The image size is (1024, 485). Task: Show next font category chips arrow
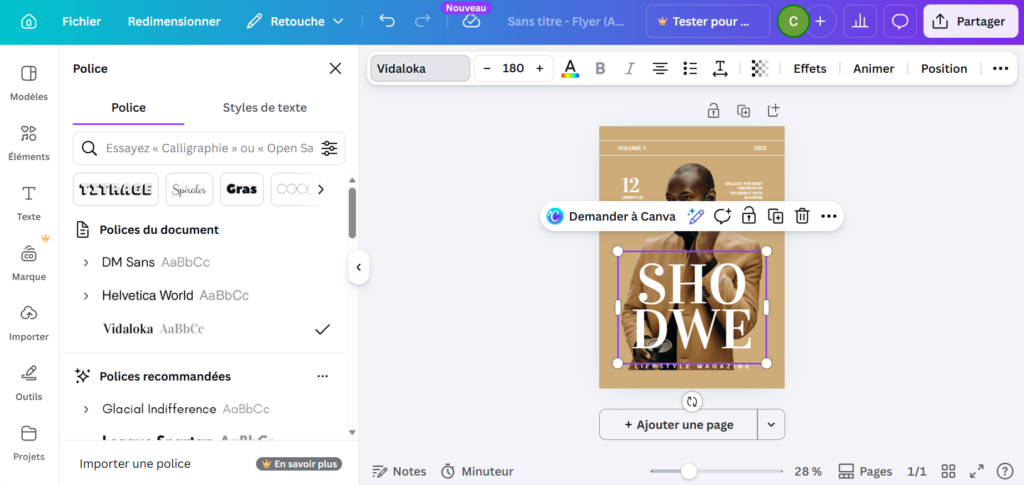pyautogui.click(x=321, y=189)
